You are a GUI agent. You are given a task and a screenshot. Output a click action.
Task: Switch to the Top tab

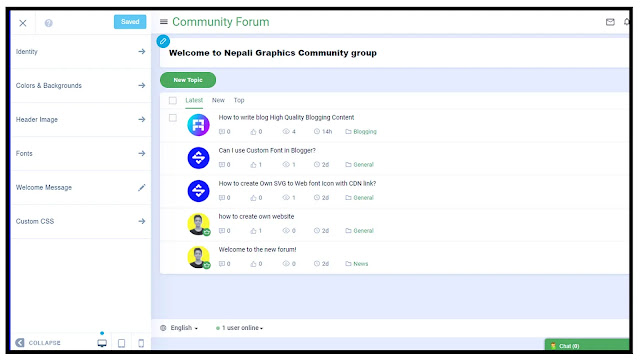[239, 100]
